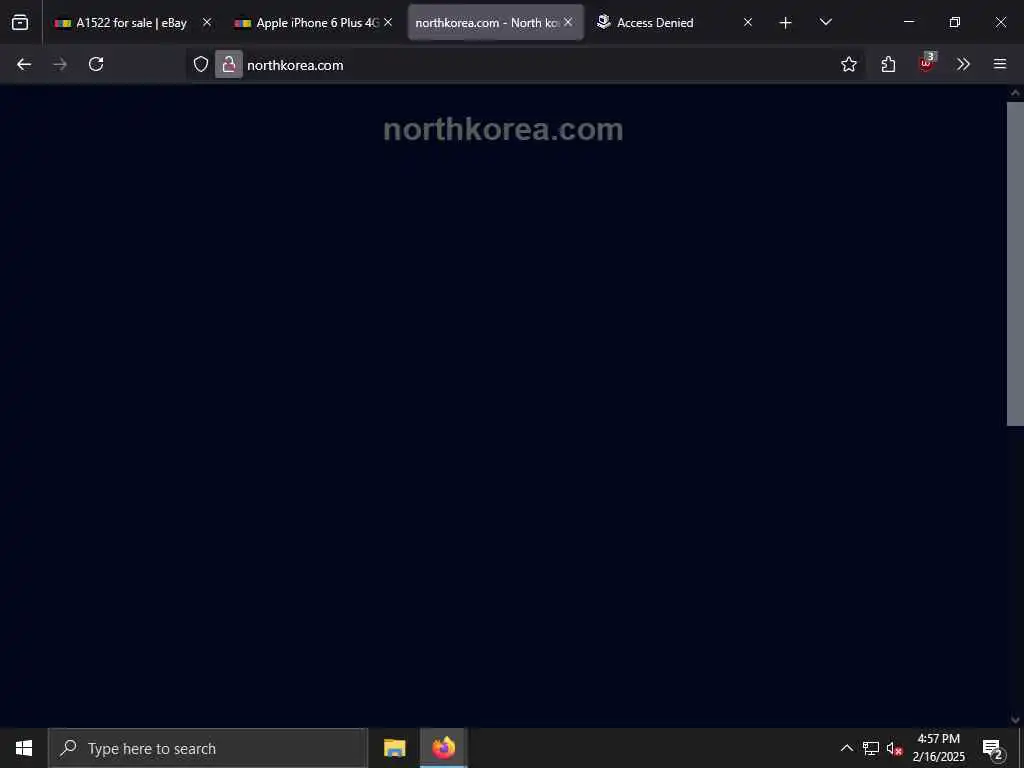Viewport: 1024px width, 768px height.
Task: Open a new tab with plus
Action: pyautogui.click(x=786, y=23)
